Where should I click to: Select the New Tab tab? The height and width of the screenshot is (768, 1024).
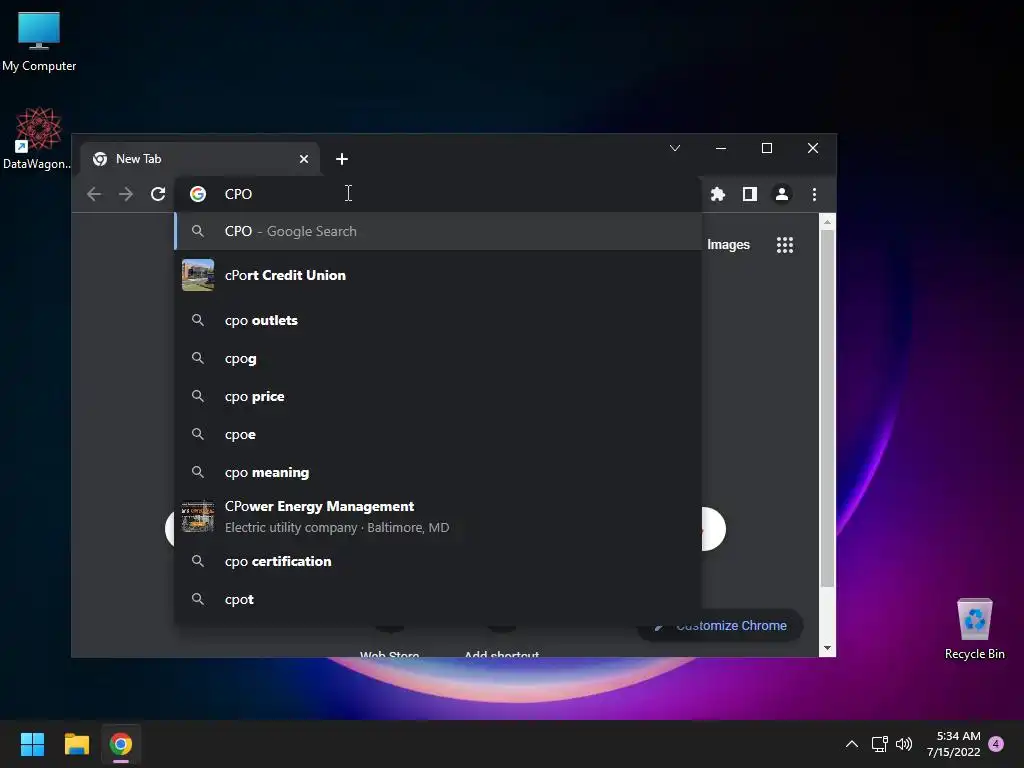[x=200, y=159]
